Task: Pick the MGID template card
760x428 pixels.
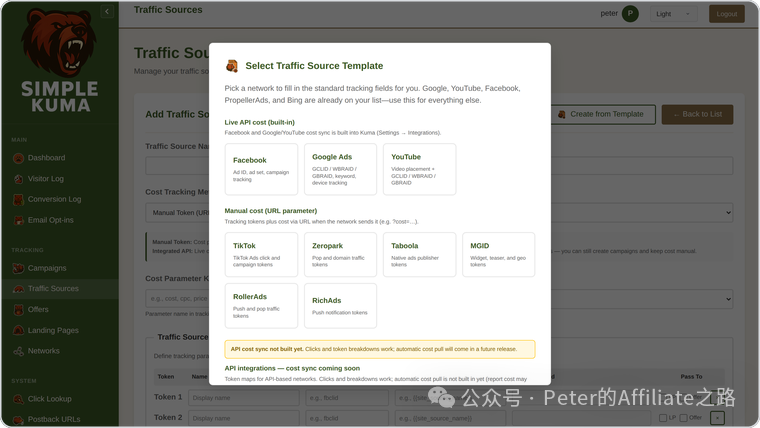Action: [498, 254]
